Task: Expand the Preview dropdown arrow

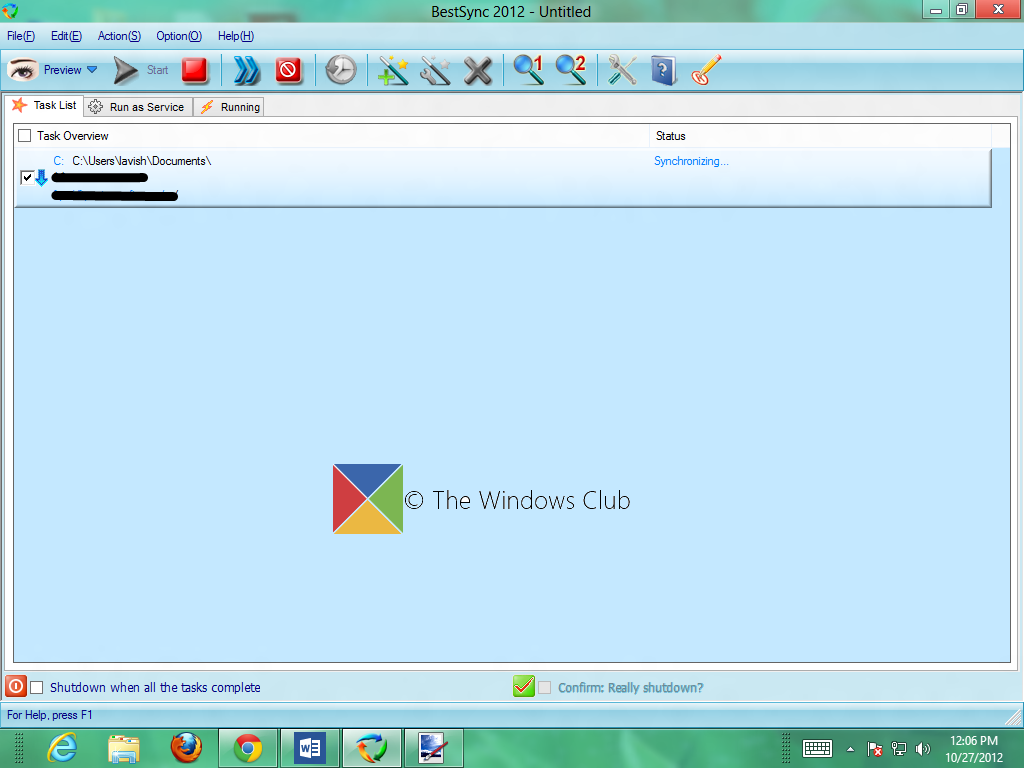Action: pyautogui.click(x=92, y=70)
